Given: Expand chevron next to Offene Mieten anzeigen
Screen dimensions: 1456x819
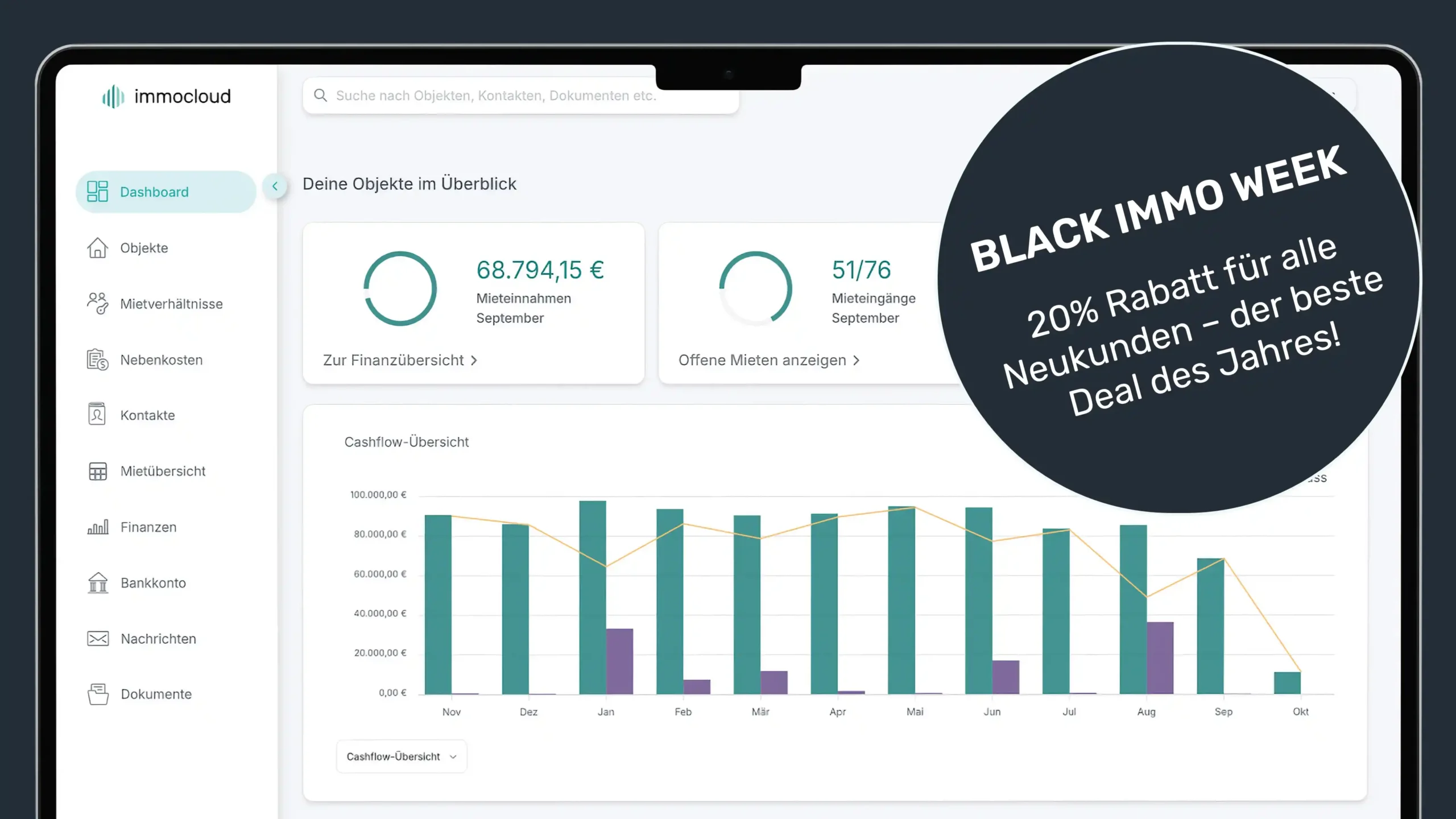Looking at the screenshot, I should [857, 361].
